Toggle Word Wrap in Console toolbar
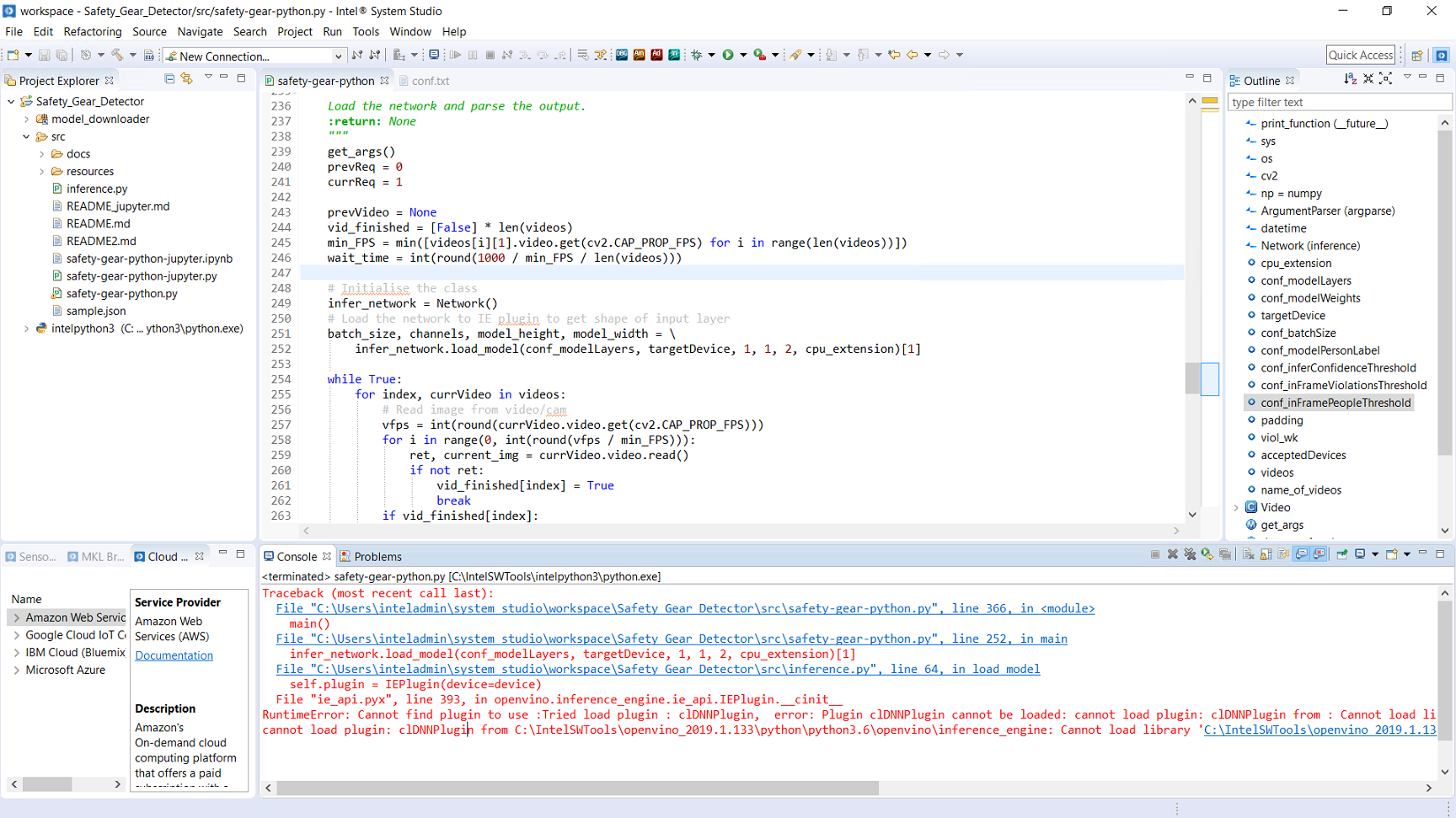The width and height of the screenshot is (1456, 818). (x=1283, y=554)
